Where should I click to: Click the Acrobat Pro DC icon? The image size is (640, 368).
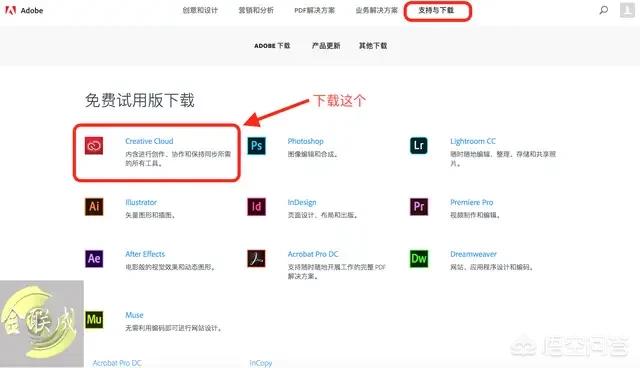[256, 259]
